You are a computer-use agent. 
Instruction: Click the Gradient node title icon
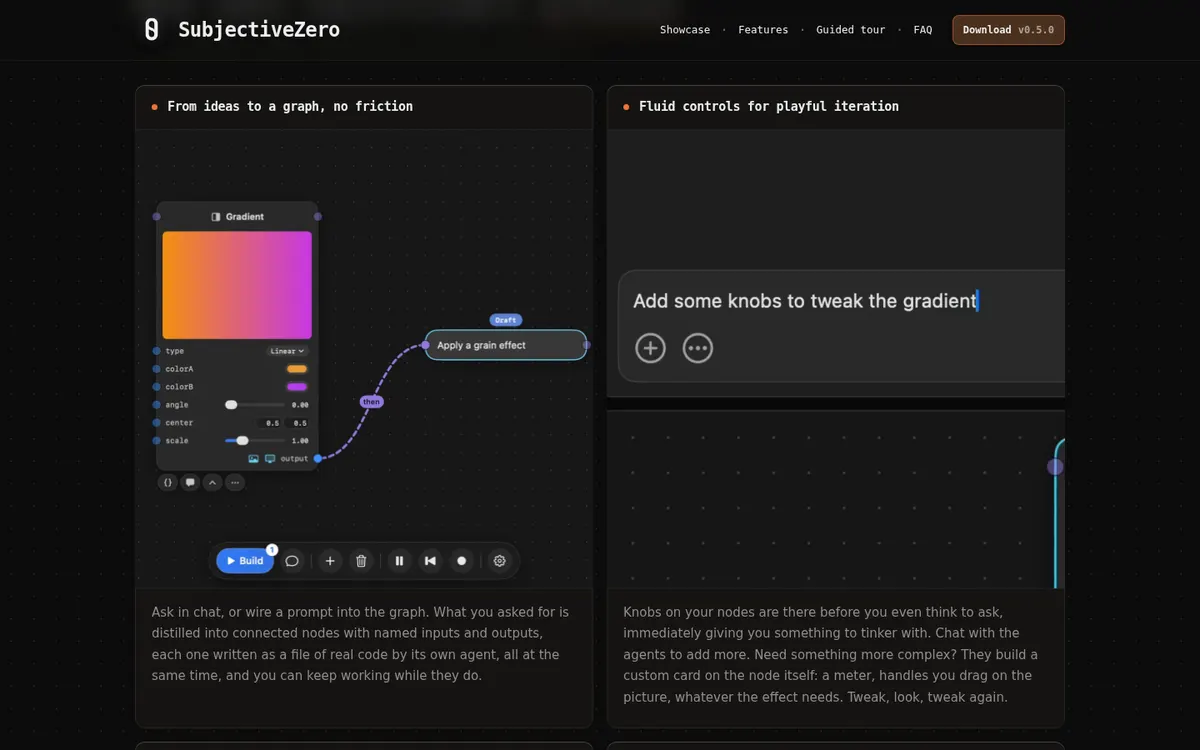pyautogui.click(x=216, y=217)
